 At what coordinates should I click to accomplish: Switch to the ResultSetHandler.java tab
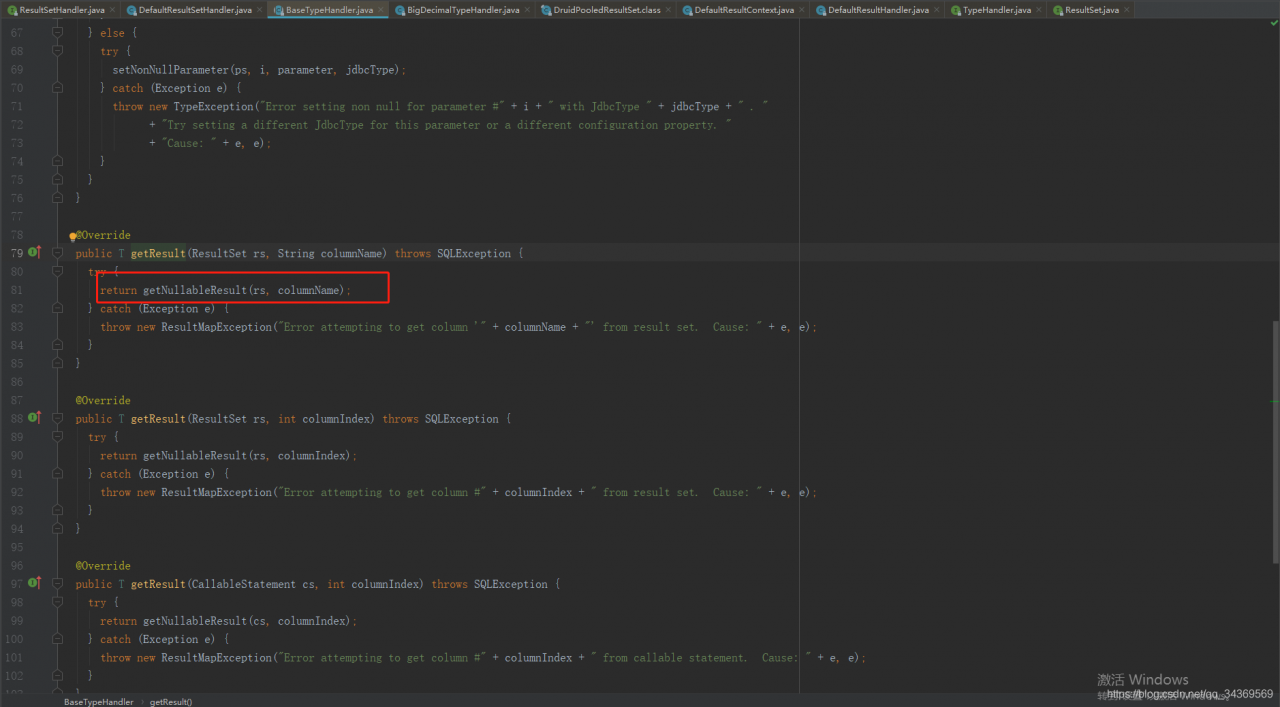(61, 9)
